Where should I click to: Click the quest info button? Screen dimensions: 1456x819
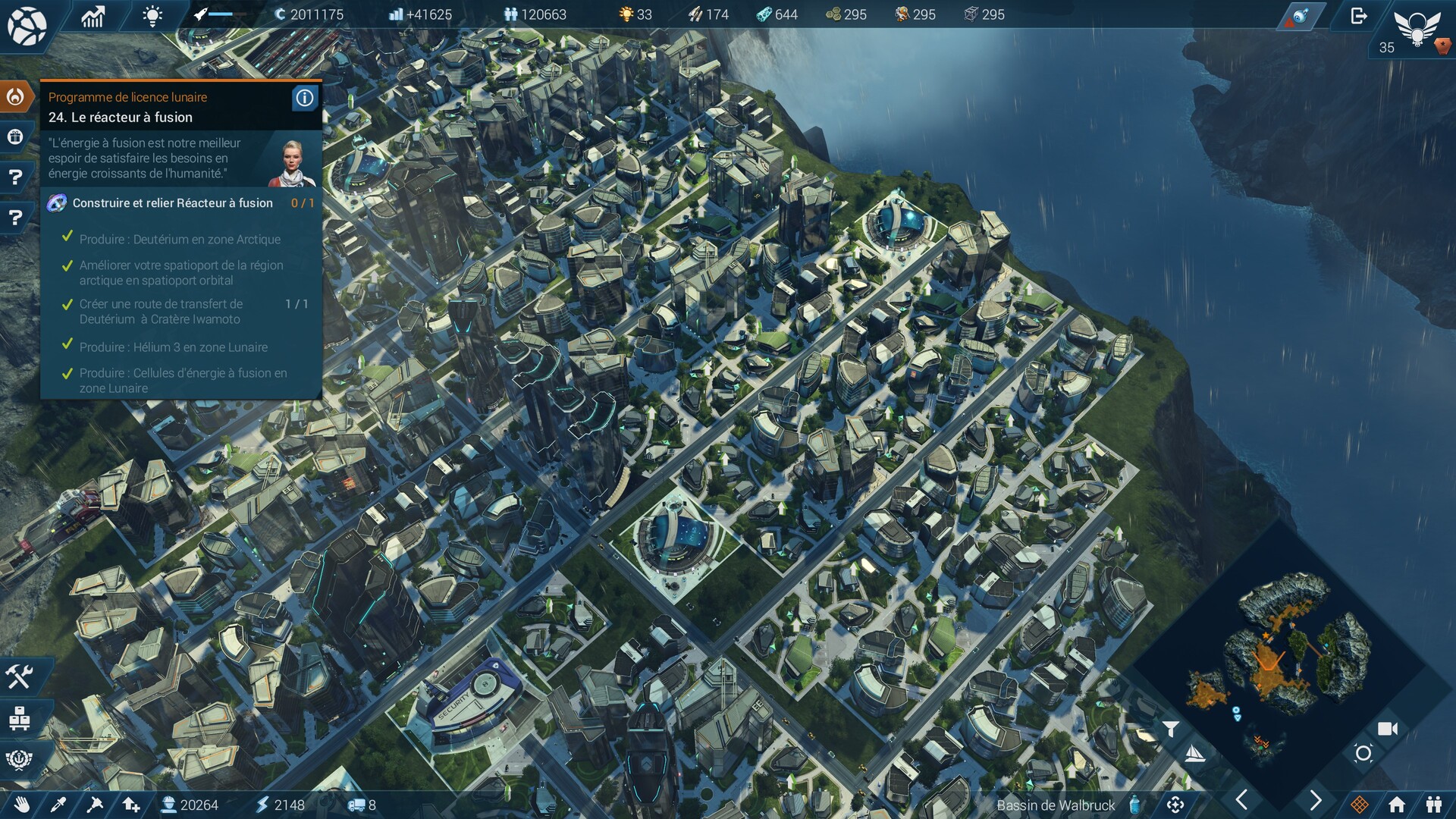304,98
